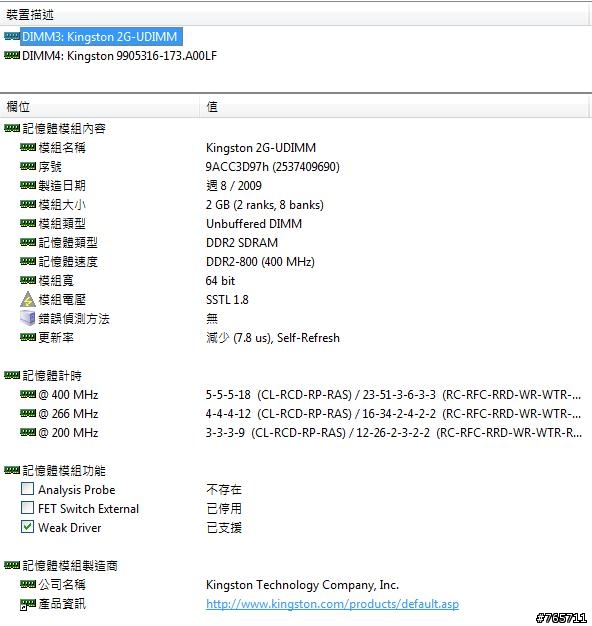Click the 記憶體模組製造商 section label
The width and height of the screenshot is (592, 626).
pos(70,566)
